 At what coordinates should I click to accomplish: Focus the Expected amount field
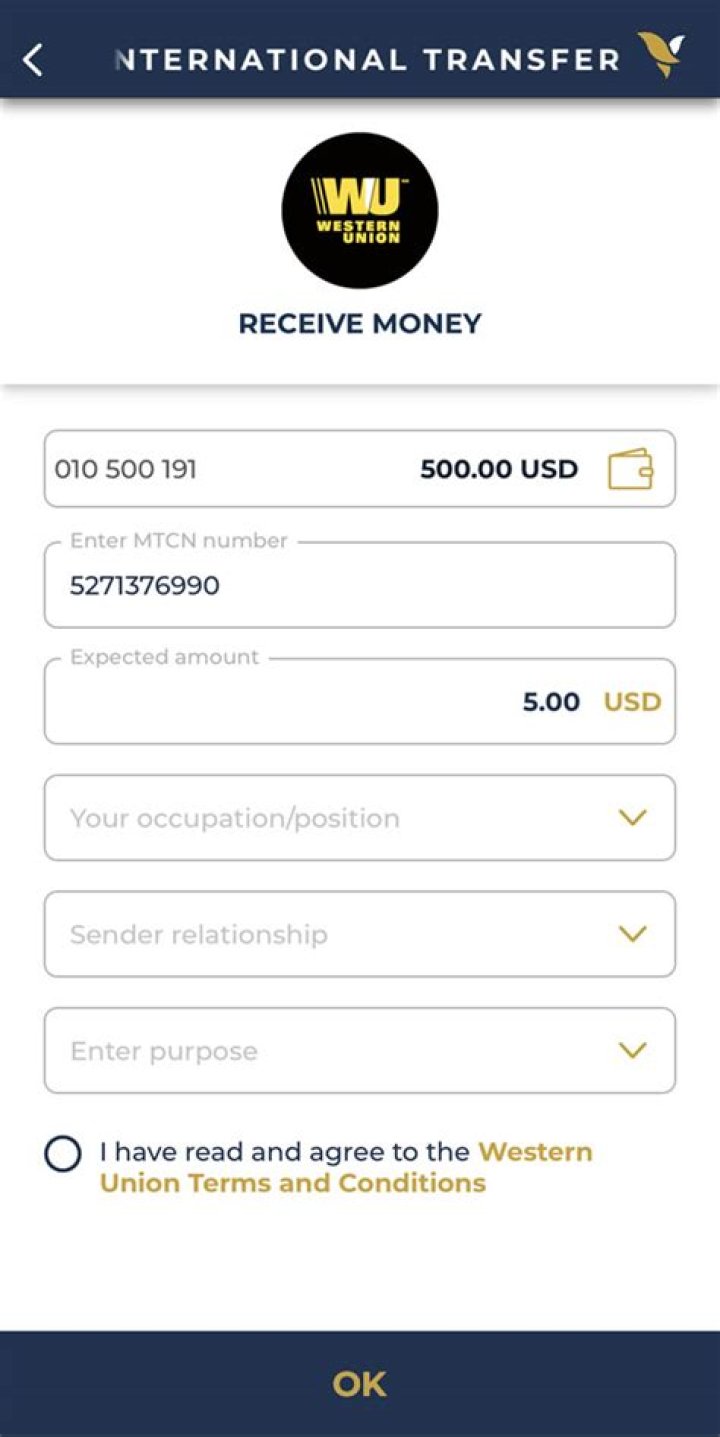click(360, 701)
